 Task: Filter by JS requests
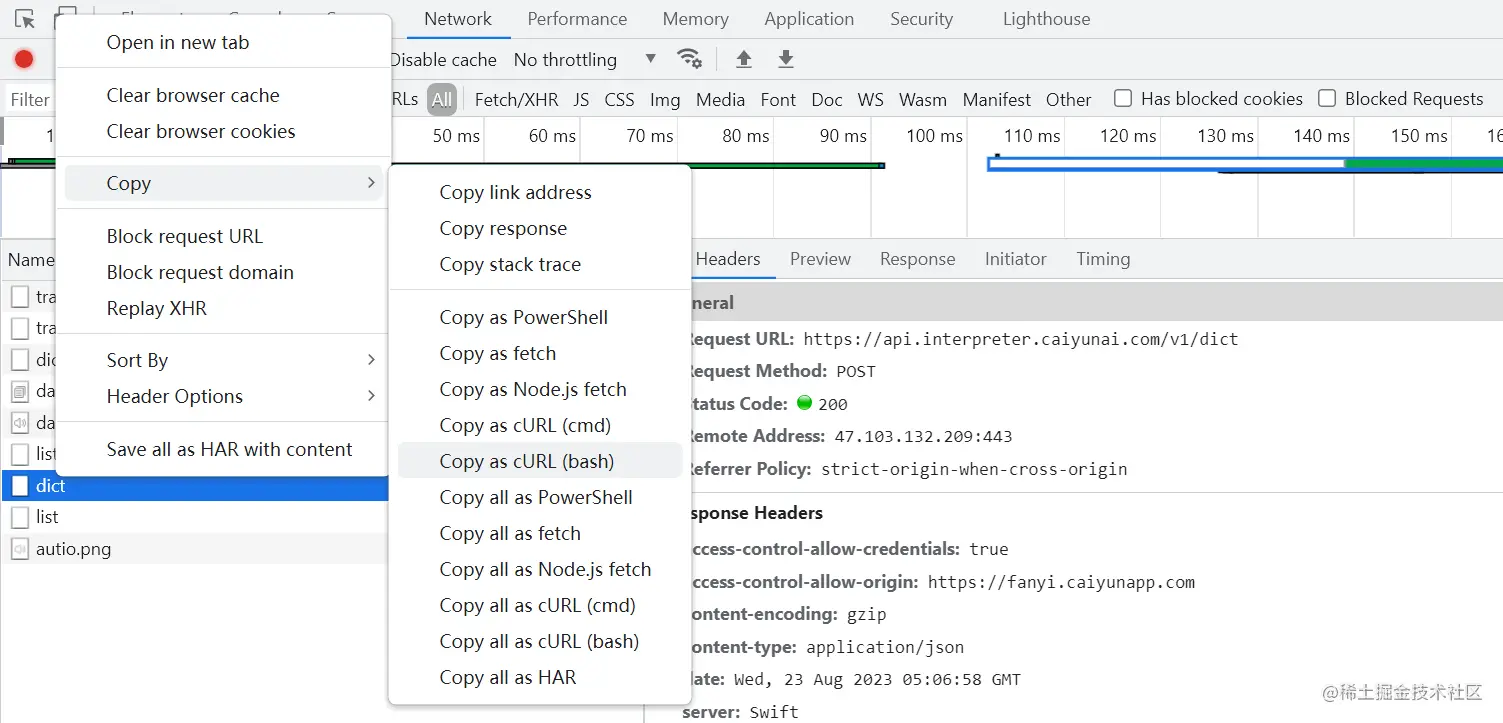(581, 99)
